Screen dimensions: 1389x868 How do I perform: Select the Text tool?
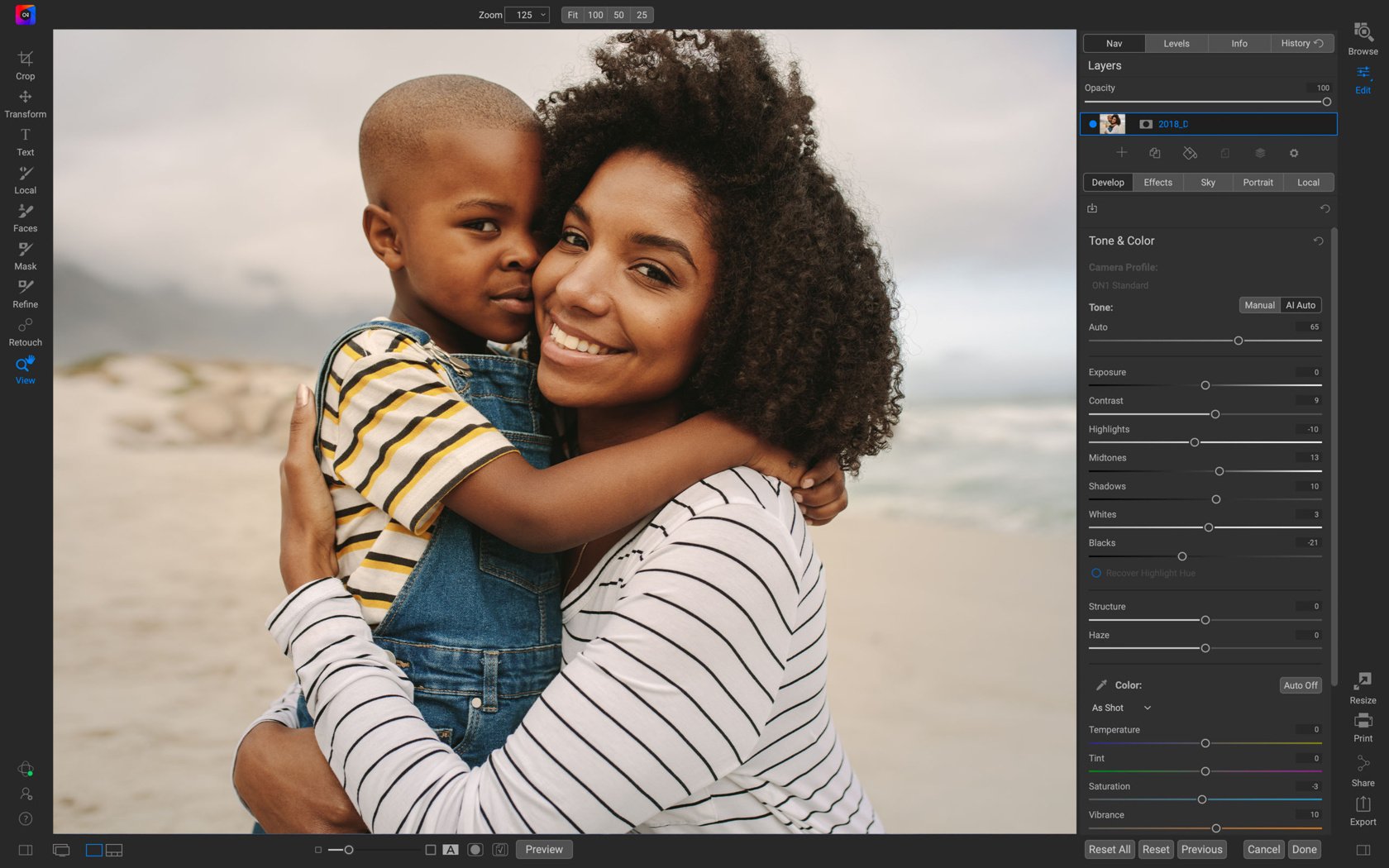click(25, 141)
